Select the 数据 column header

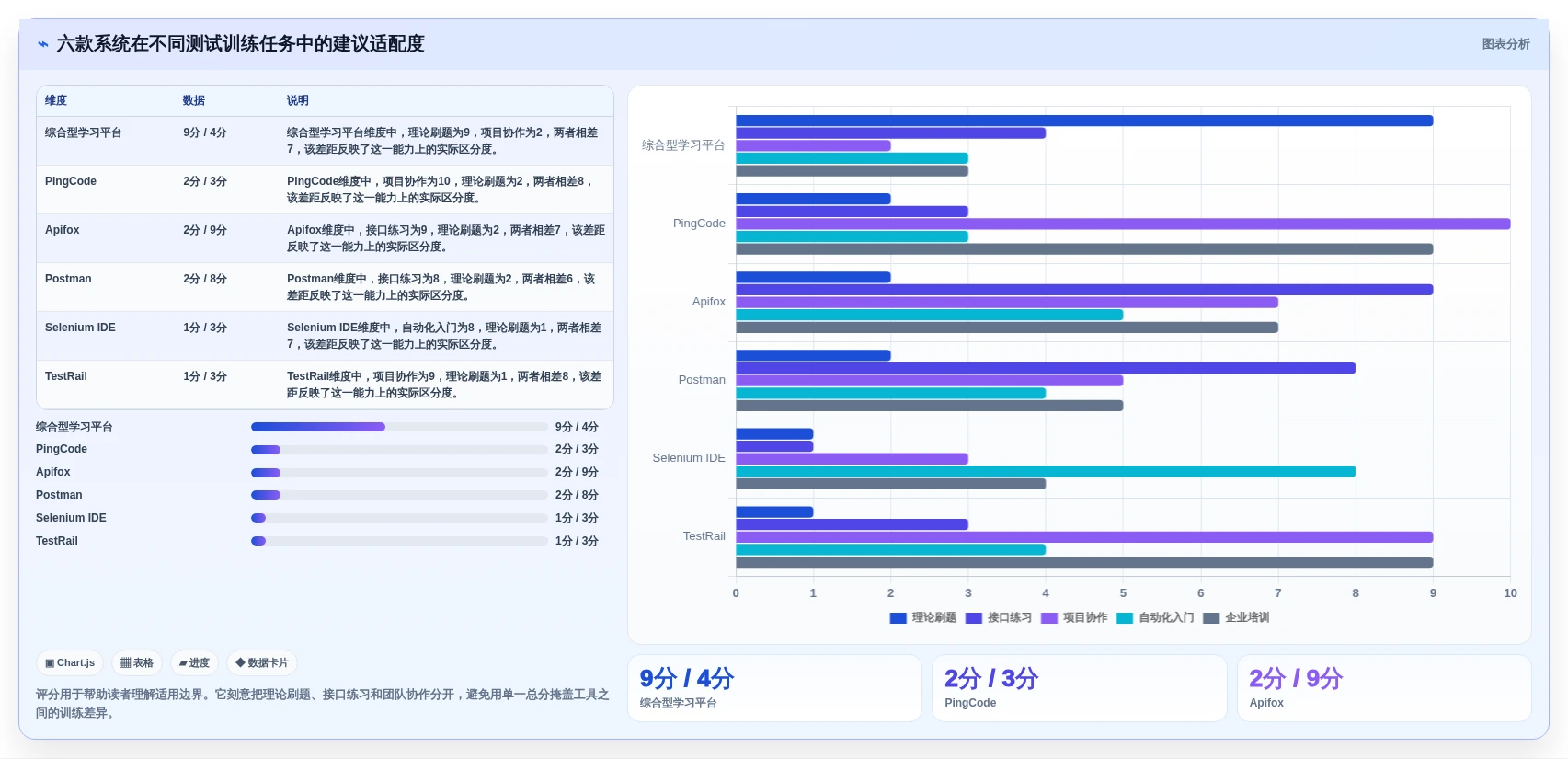(194, 100)
